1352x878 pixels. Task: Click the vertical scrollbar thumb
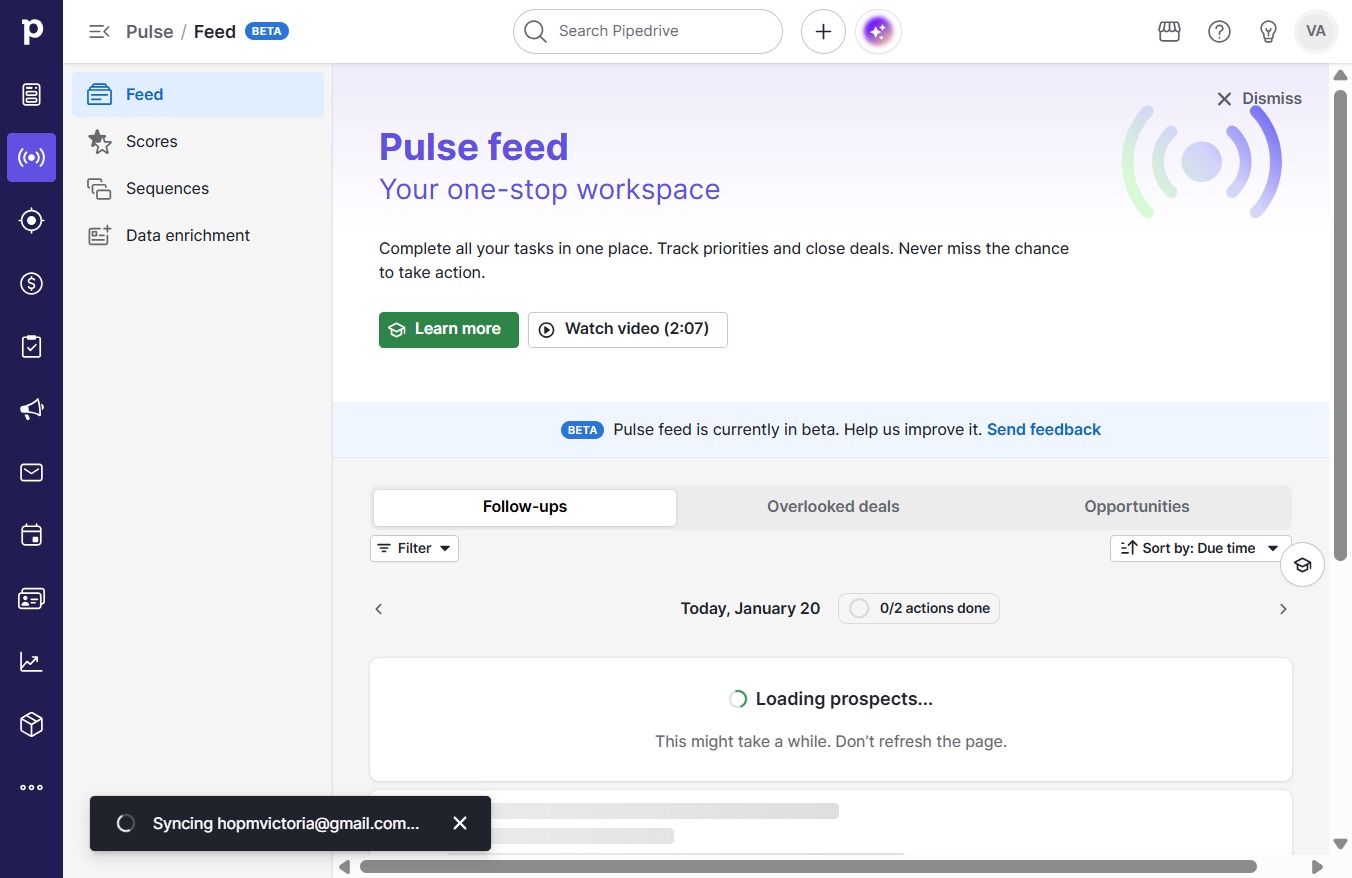pos(1341,325)
